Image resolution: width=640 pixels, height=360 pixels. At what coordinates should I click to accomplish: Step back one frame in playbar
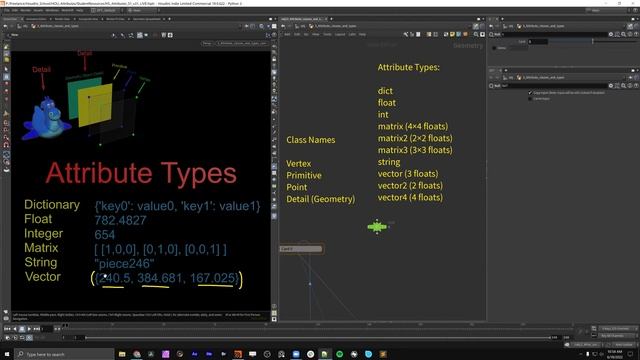click(15, 329)
